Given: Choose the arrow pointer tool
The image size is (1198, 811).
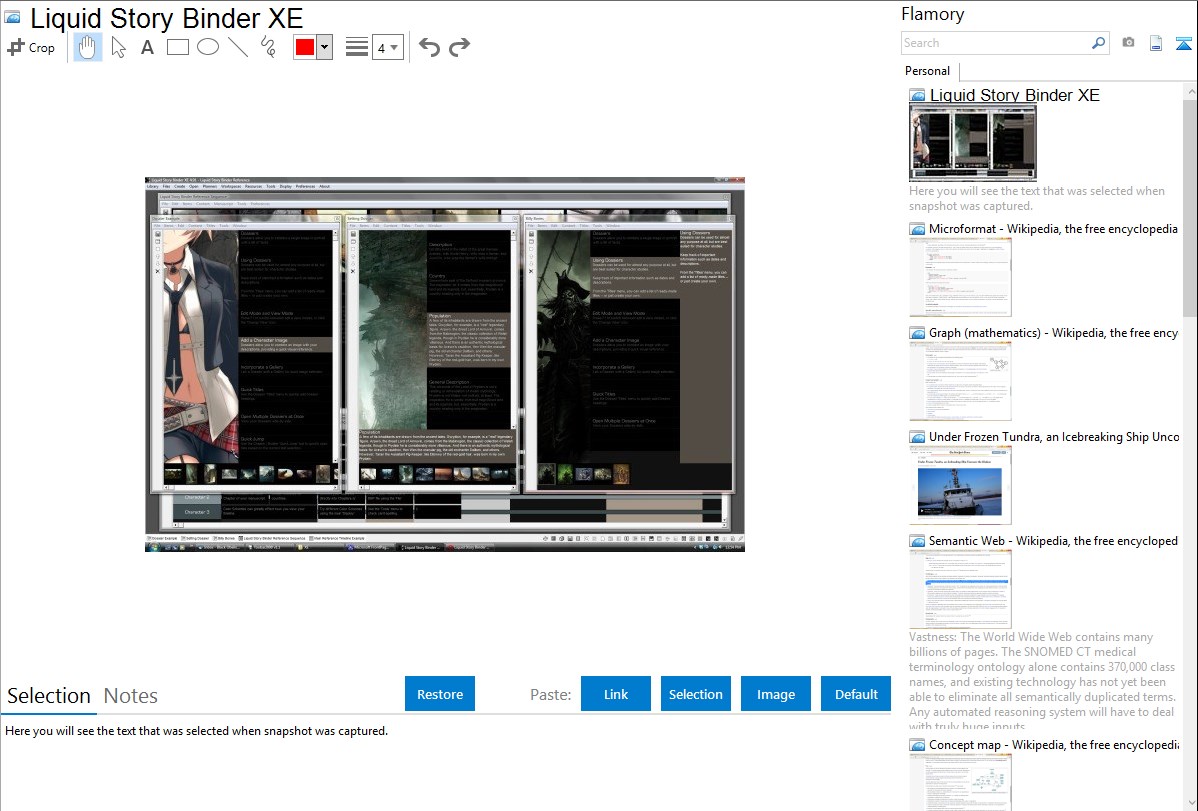Looking at the screenshot, I should [x=118, y=47].
